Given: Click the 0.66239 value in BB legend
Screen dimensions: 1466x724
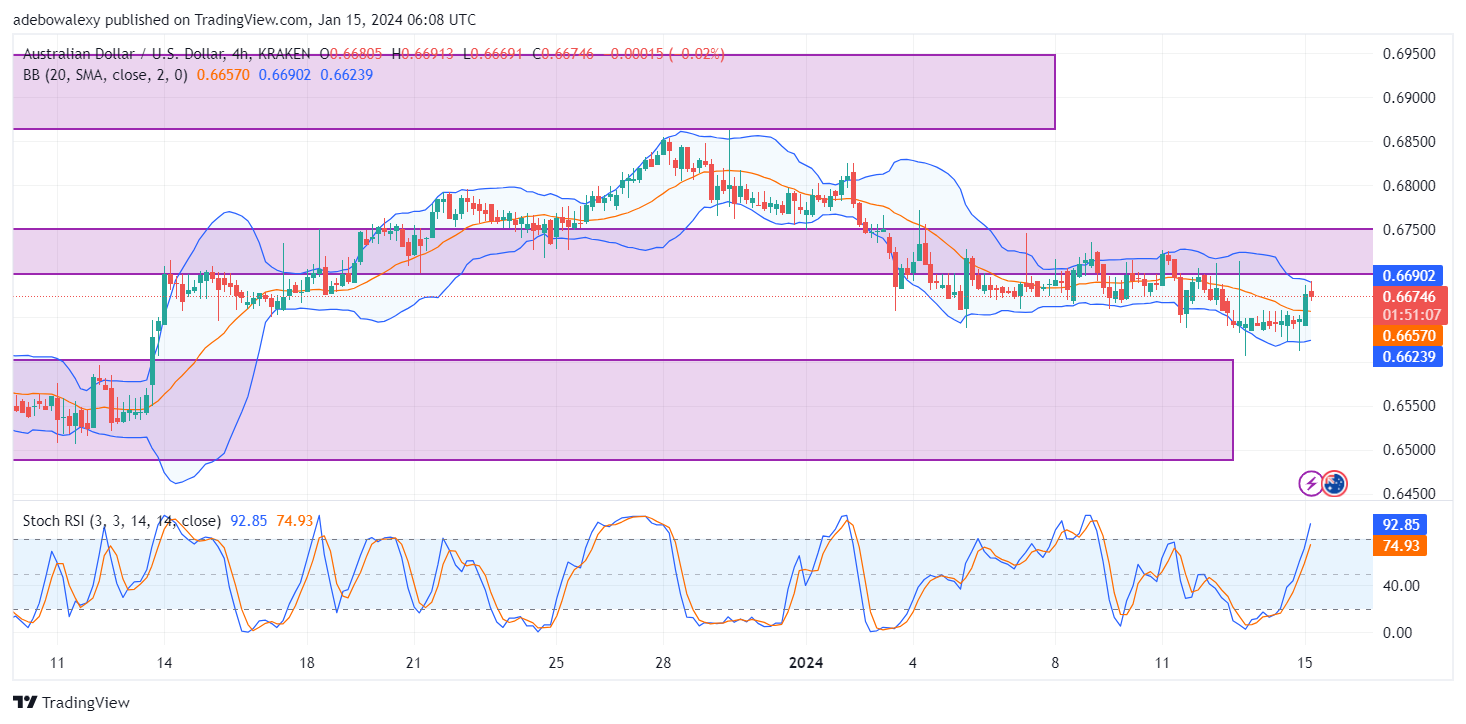Looking at the screenshot, I should [346, 75].
